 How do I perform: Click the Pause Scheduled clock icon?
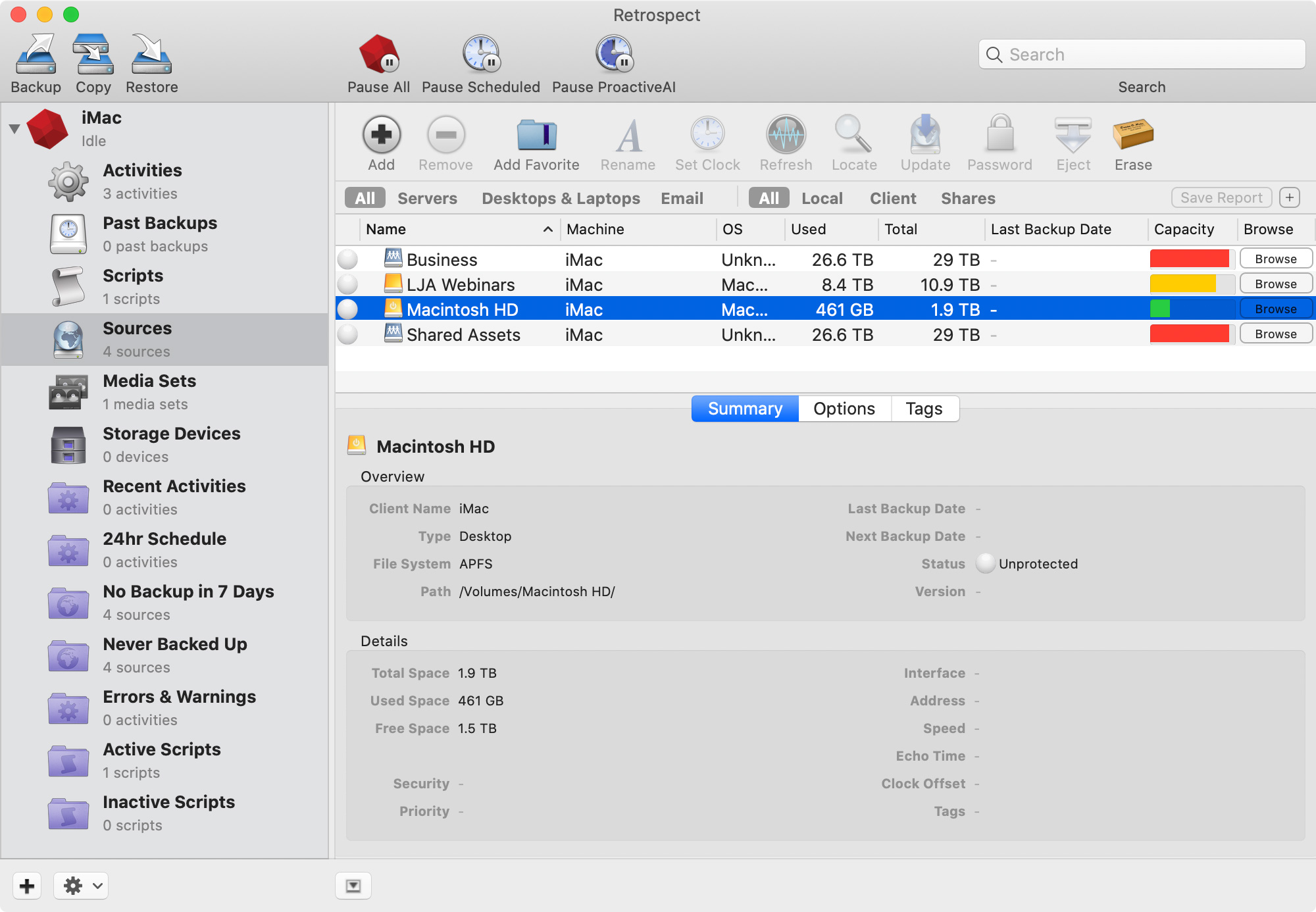coord(481,54)
